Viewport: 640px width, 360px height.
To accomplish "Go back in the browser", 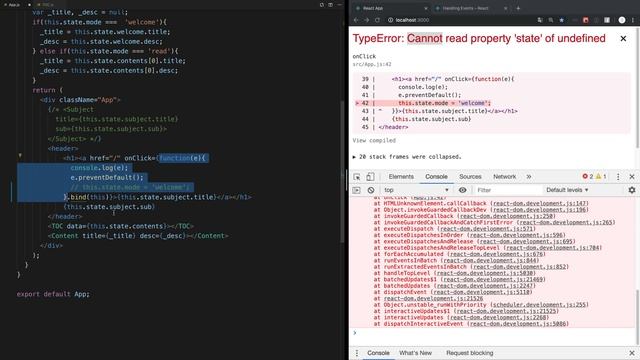I will pyautogui.click(x=356, y=20).
